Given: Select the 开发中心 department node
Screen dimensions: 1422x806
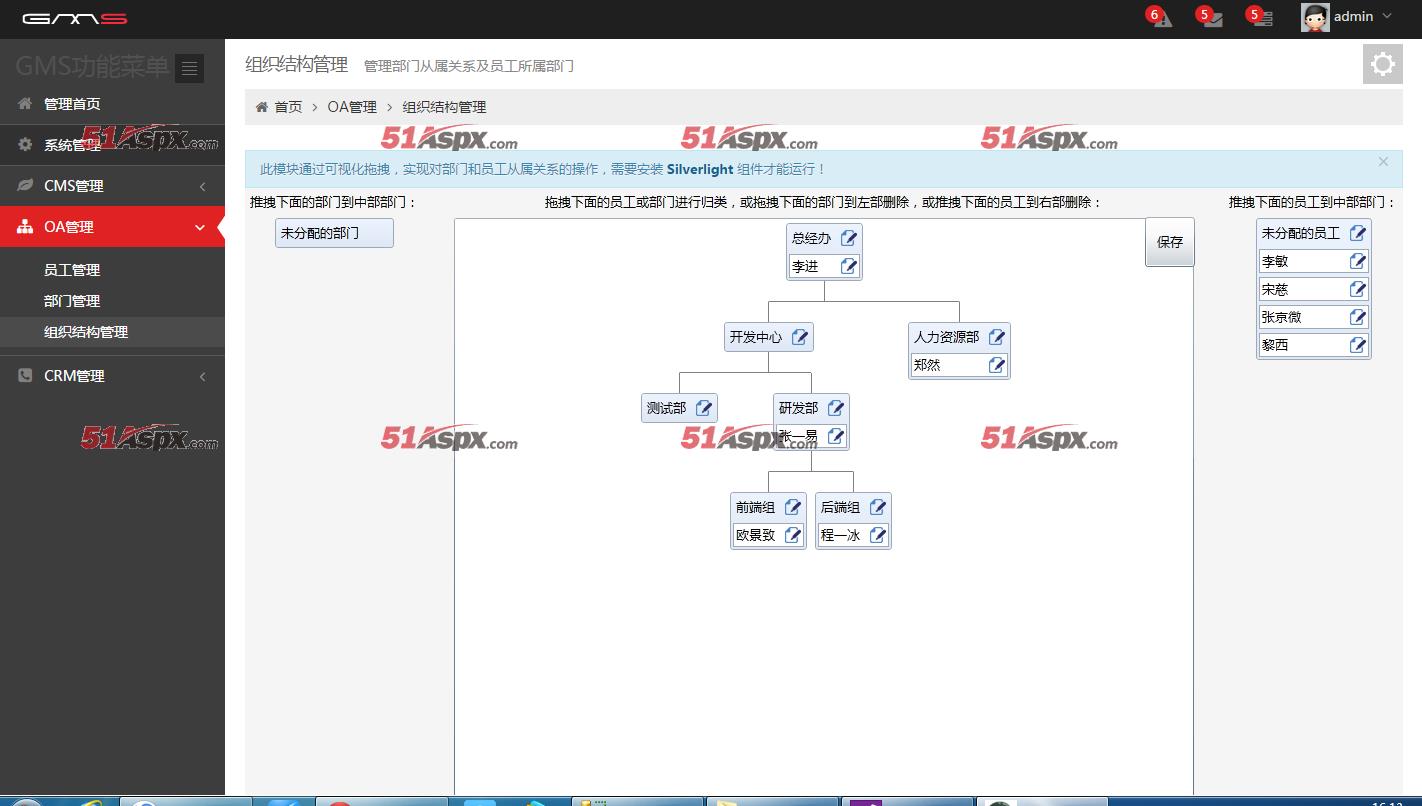Looking at the screenshot, I should (x=756, y=337).
